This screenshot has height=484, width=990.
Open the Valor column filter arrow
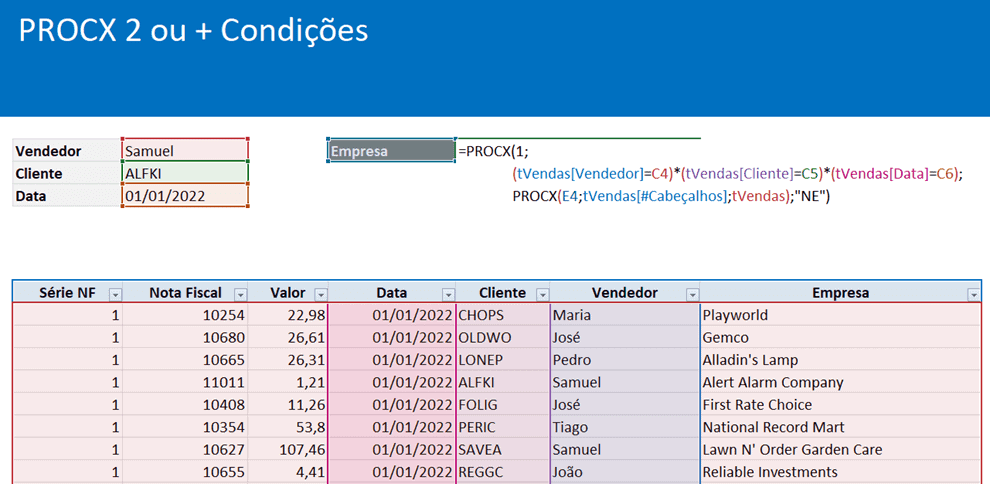[x=321, y=294]
